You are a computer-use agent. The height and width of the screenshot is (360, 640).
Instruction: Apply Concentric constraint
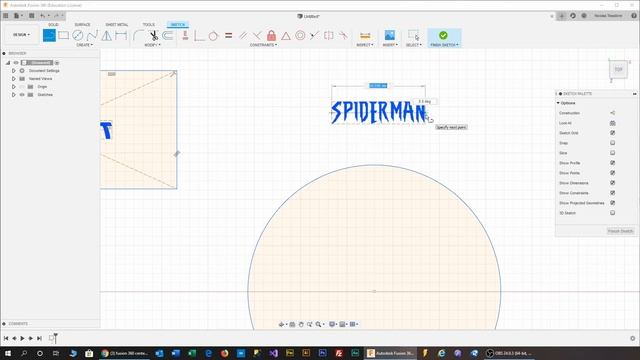point(300,36)
